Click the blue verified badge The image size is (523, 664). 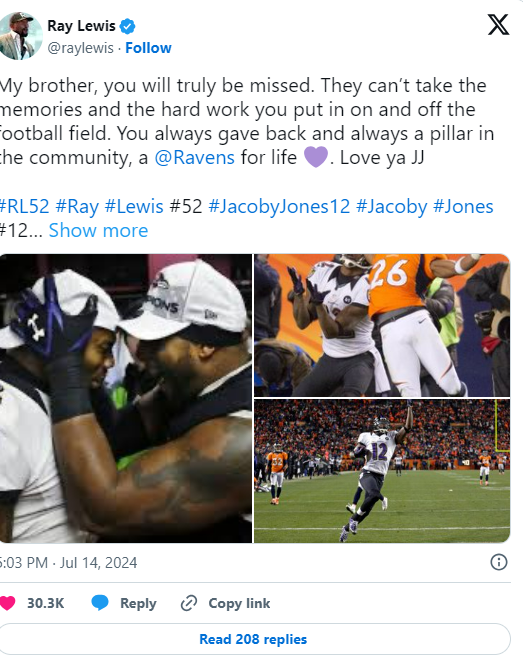[127, 26]
